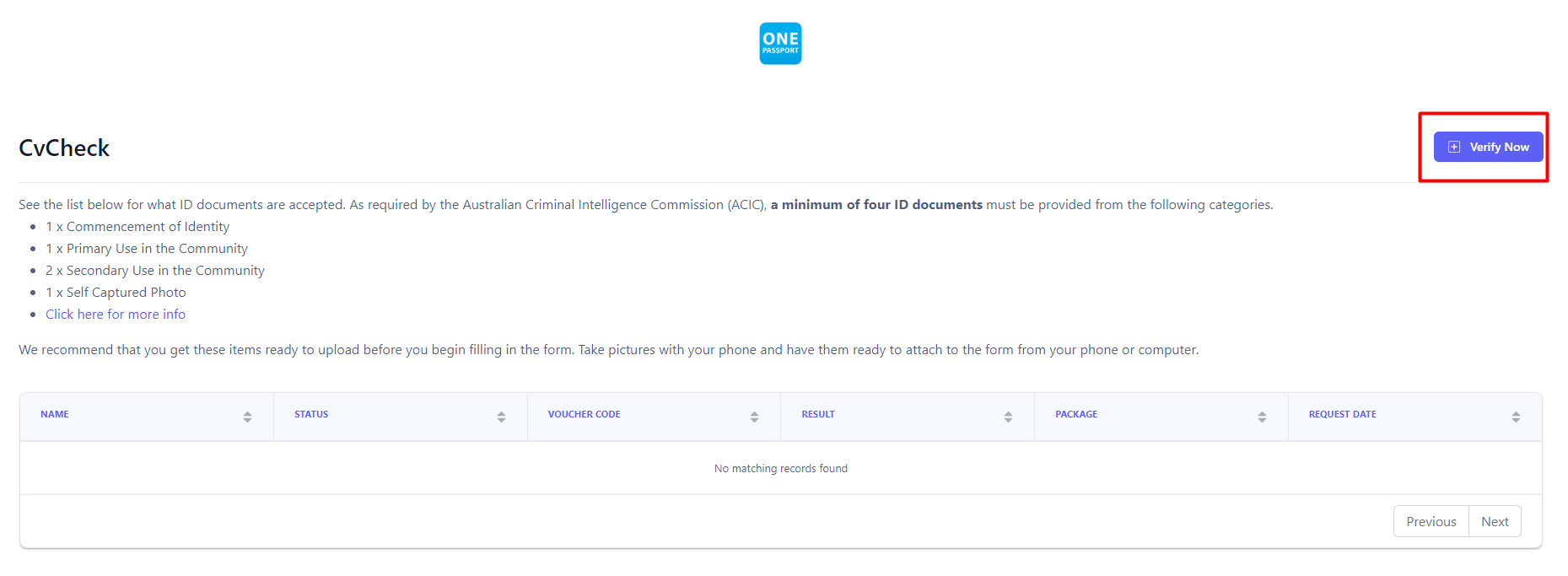
Task: Click the plus icon inside Verify Now button
Action: coord(1454,146)
